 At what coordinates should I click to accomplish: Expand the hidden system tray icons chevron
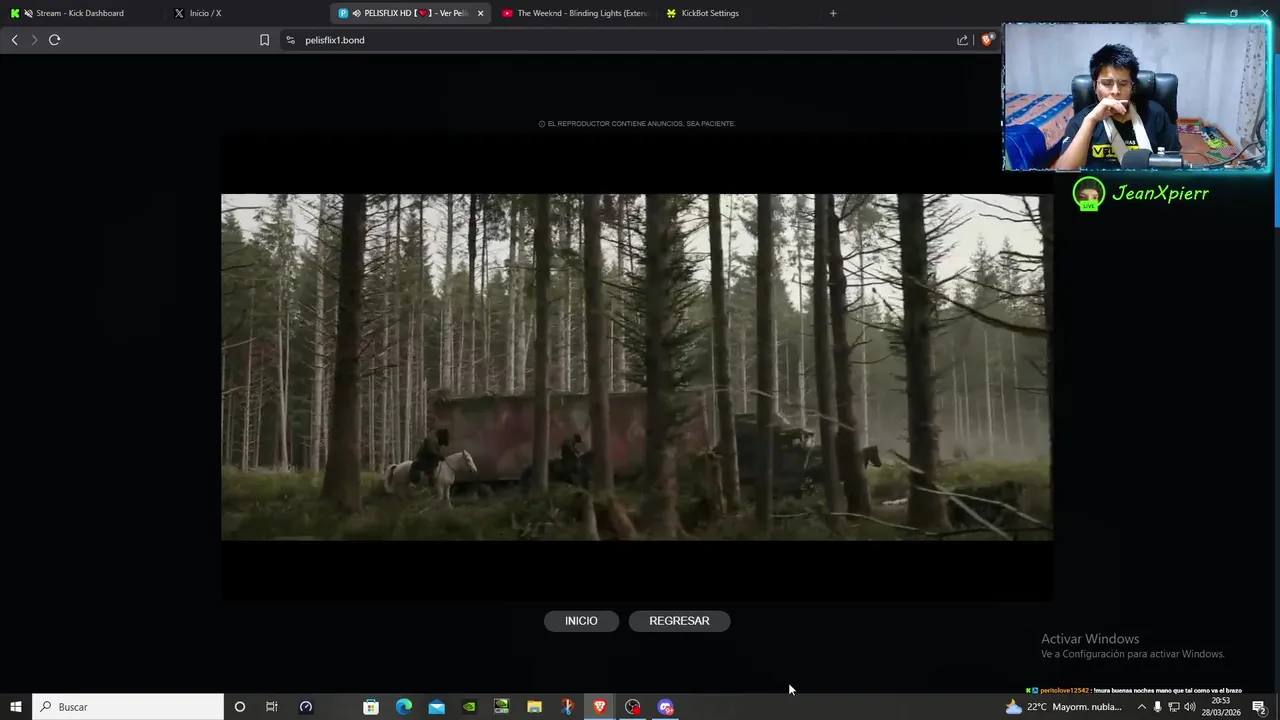pyautogui.click(x=1141, y=707)
